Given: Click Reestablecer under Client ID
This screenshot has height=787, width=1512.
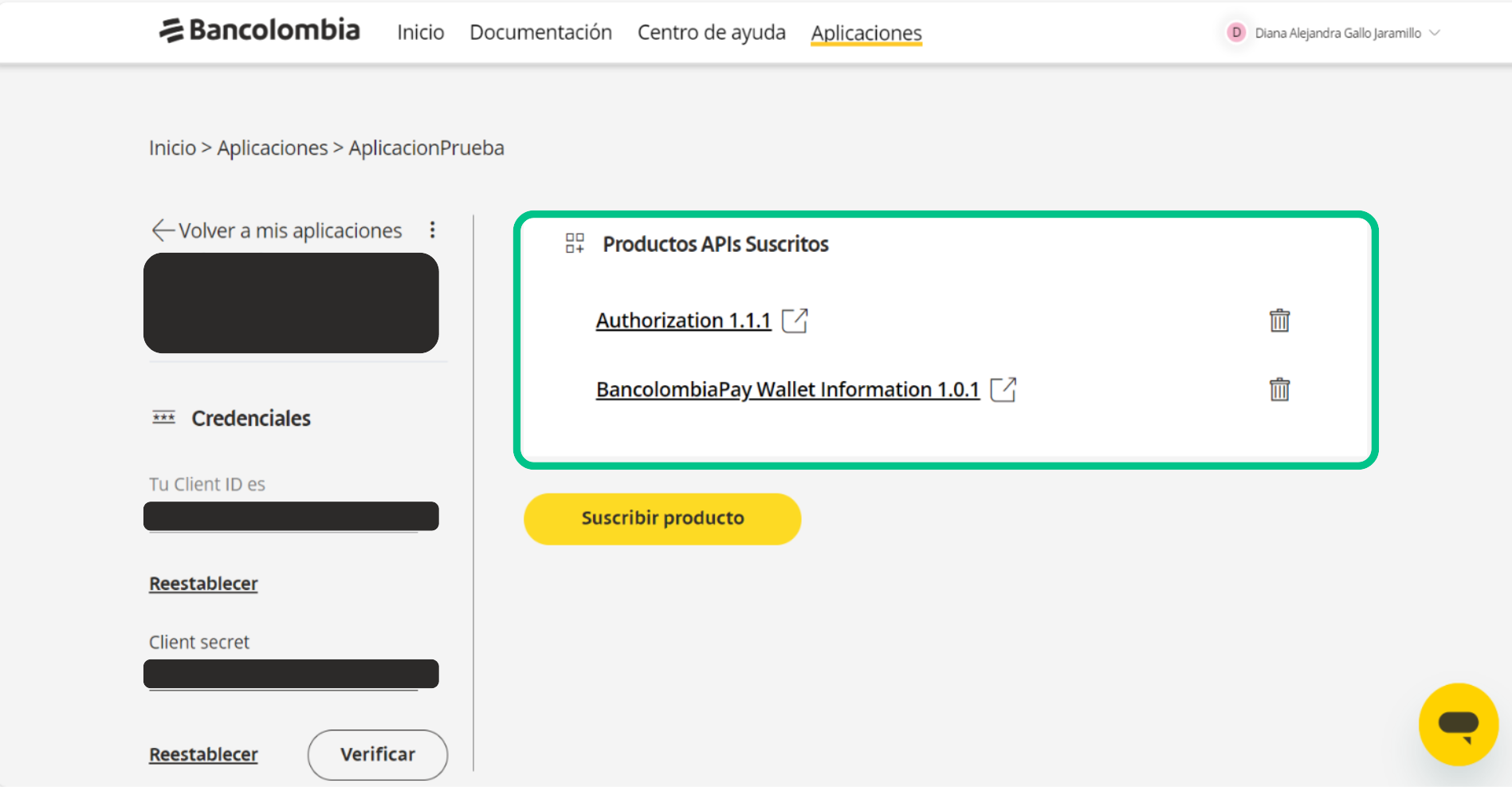Looking at the screenshot, I should pyautogui.click(x=203, y=584).
